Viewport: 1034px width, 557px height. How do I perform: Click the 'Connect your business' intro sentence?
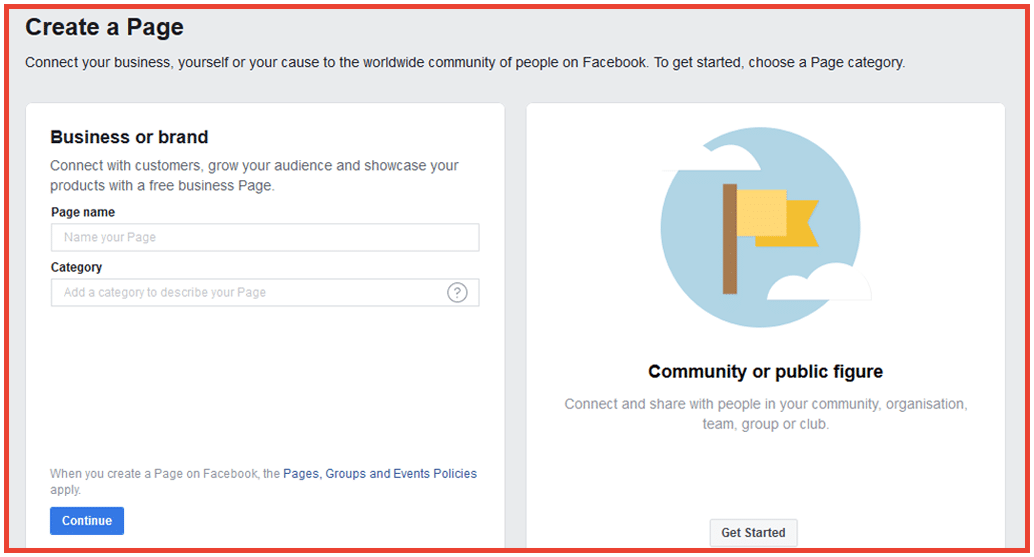coord(464,62)
